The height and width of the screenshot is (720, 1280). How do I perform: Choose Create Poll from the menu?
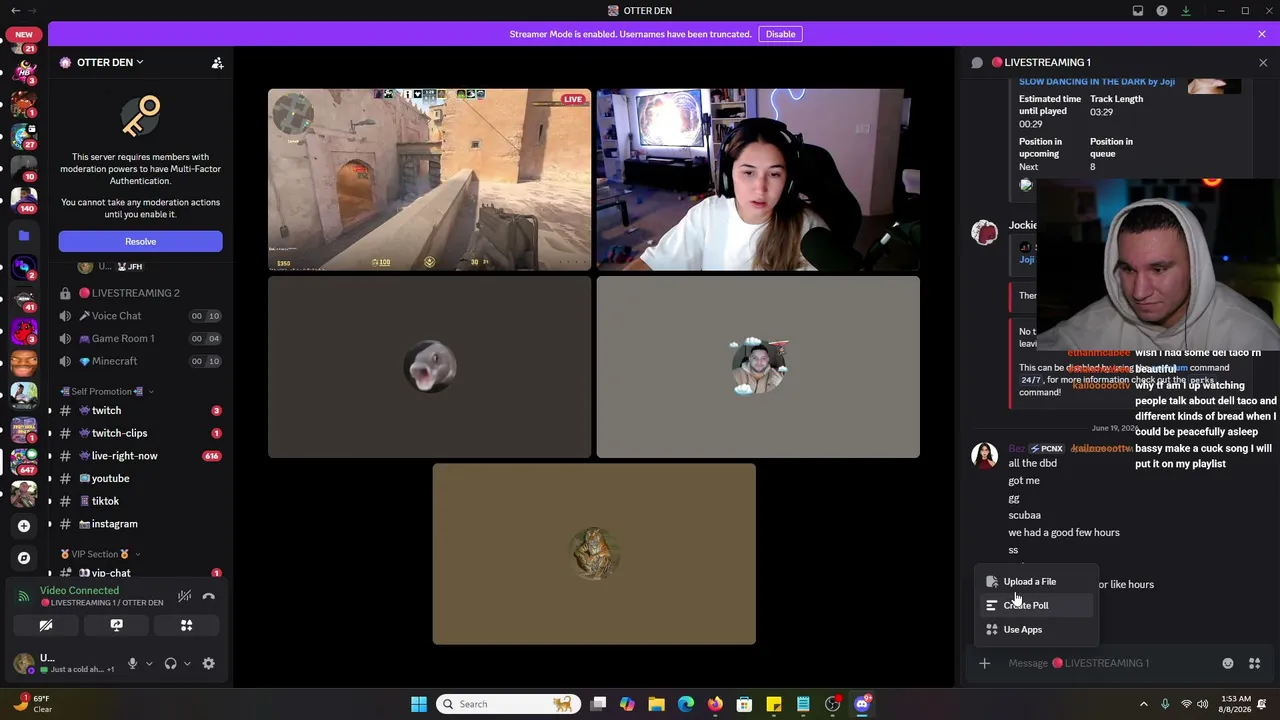pyautogui.click(x=1036, y=606)
